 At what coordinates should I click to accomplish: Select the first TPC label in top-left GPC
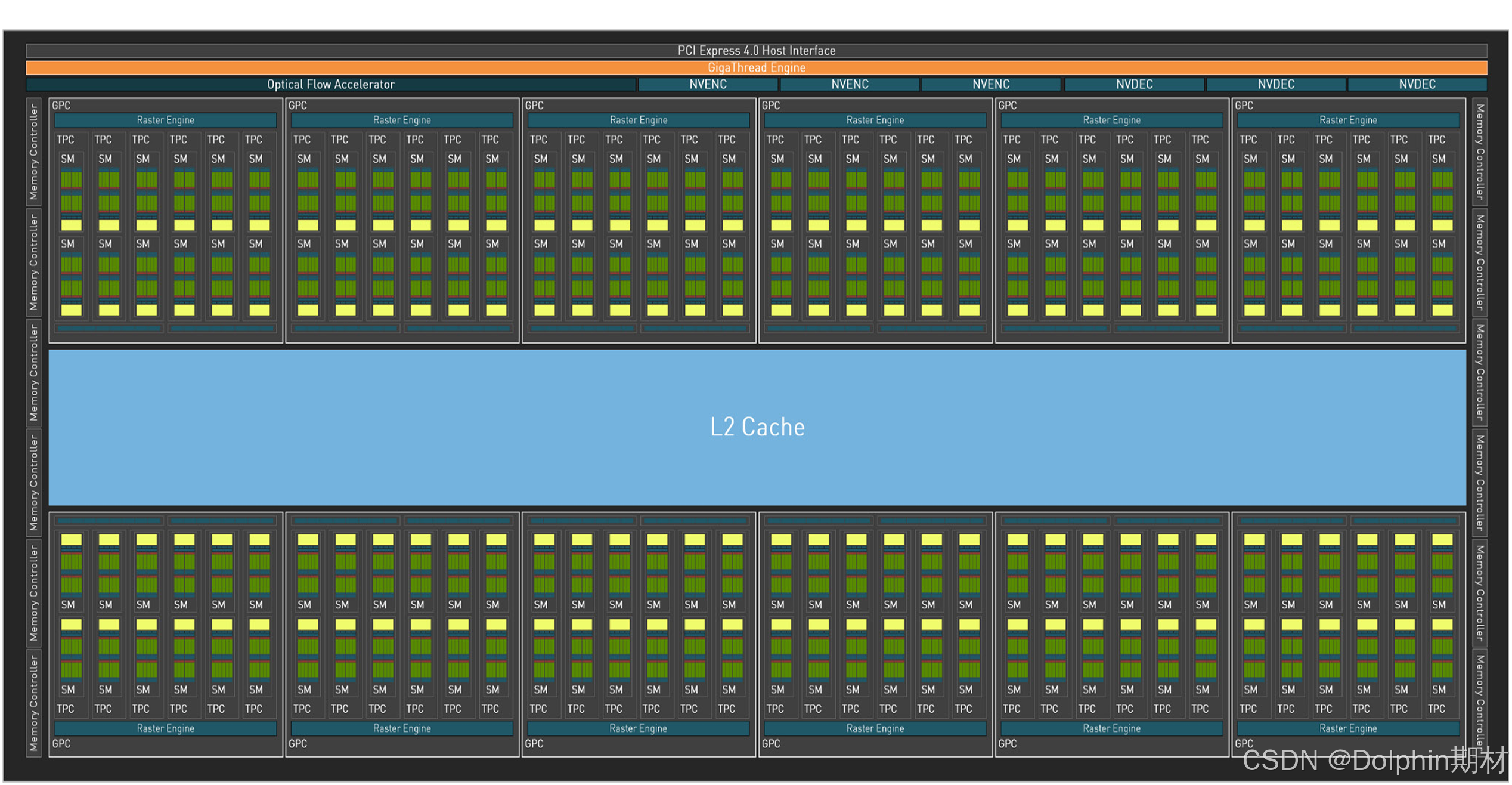click(x=66, y=139)
